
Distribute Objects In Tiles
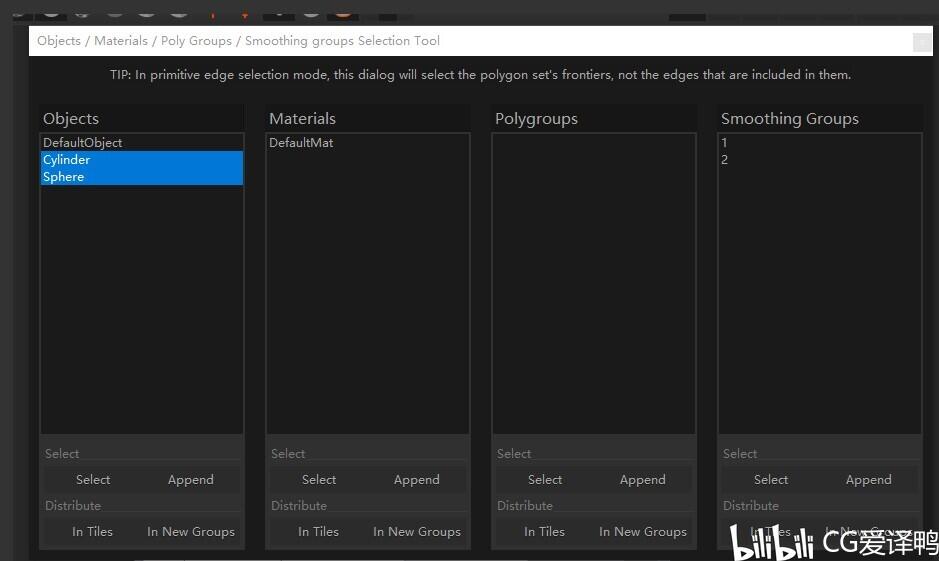(92, 532)
